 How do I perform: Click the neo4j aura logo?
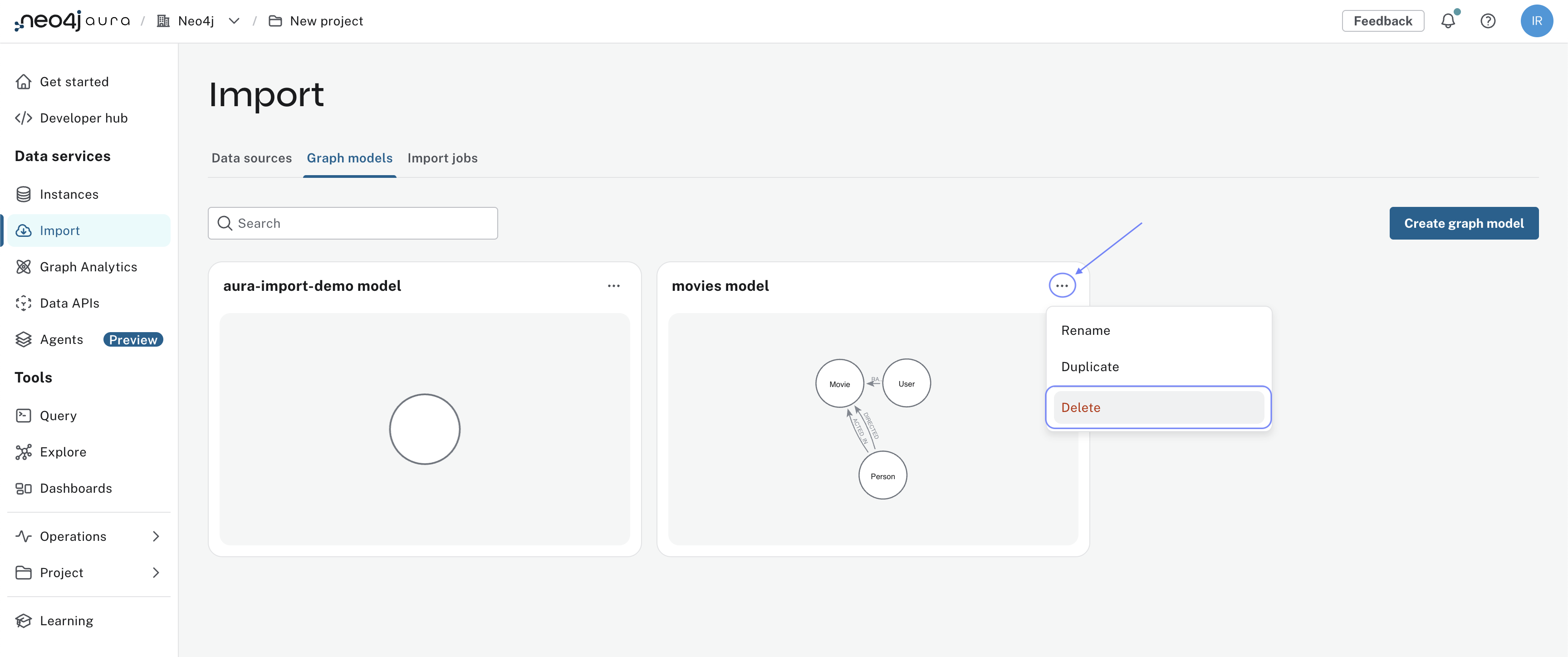click(x=72, y=21)
